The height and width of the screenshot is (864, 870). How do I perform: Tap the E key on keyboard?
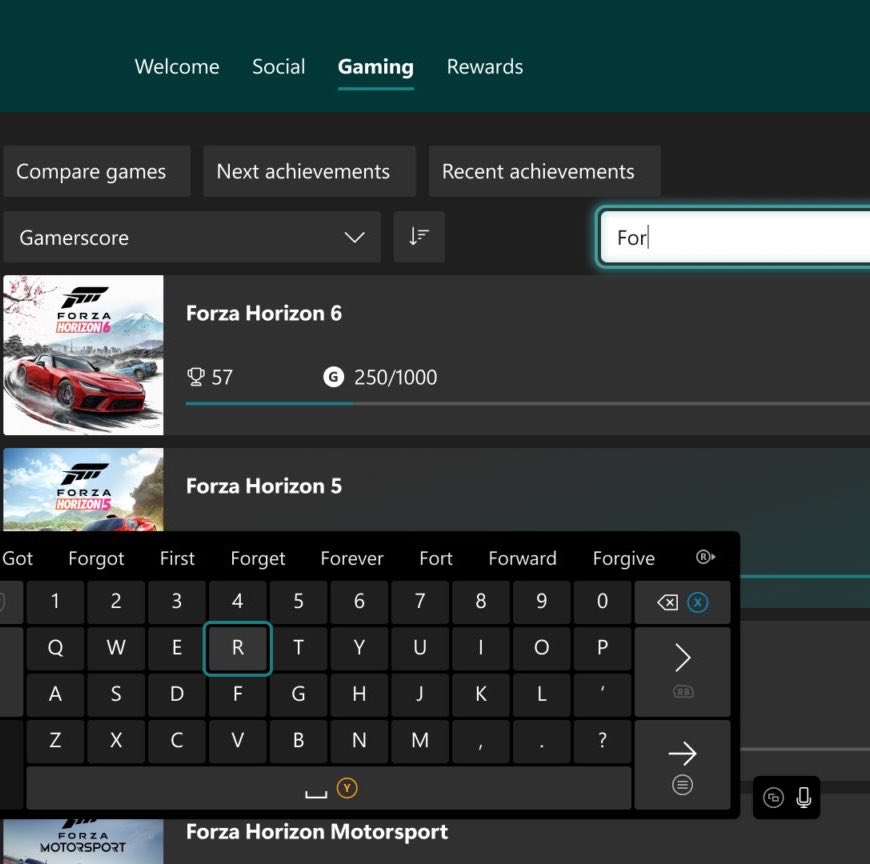(176, 648)
